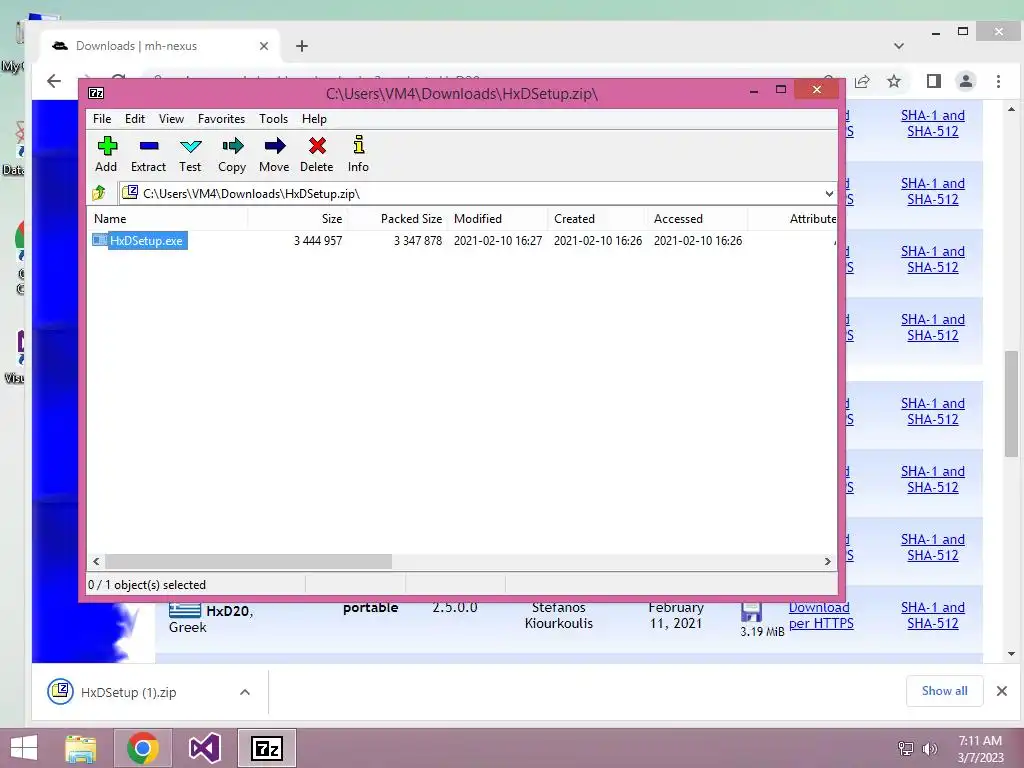Expand the address path dropdown
This screenshot has width=1024, height=768.
click(829, 193)
